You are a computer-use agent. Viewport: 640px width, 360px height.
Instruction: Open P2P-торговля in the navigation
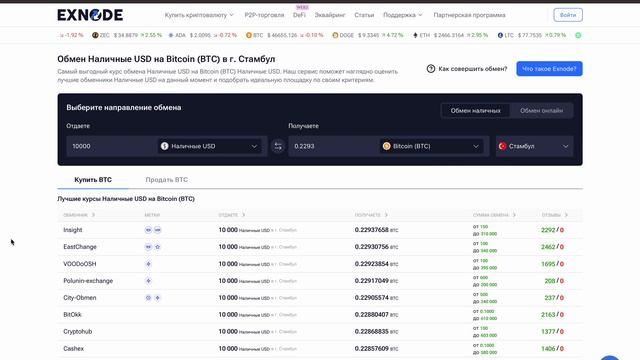click(x=264, y=15)
